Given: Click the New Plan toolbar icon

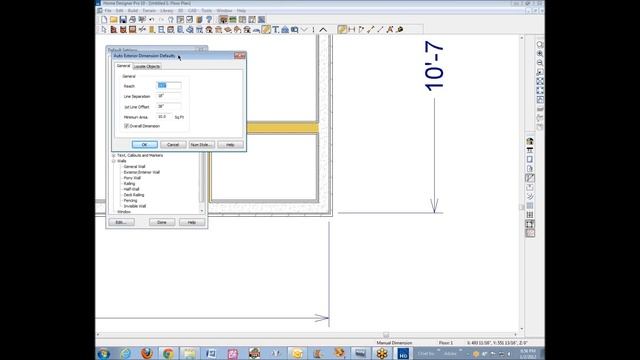Looking at the screenshot, I should [104, 20].
